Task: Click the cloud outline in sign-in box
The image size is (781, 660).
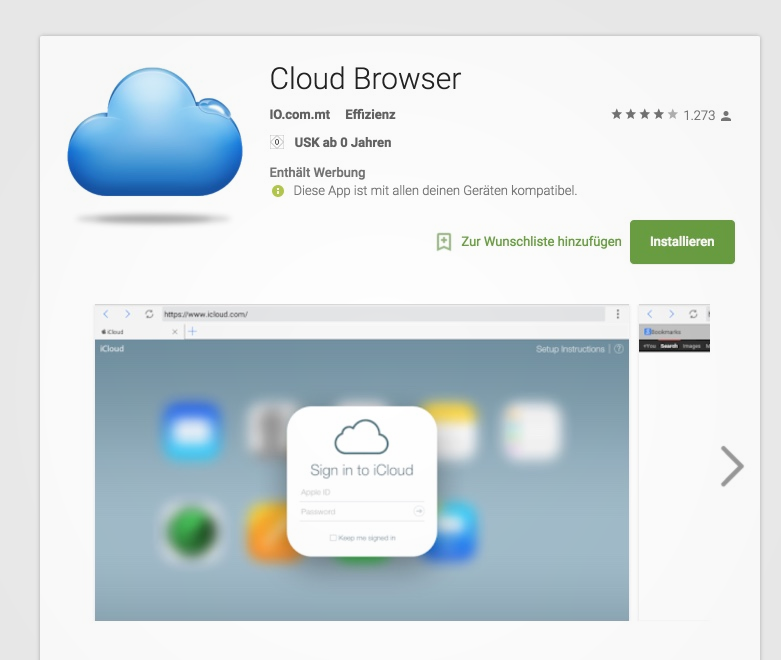Action: pos(361,436)
